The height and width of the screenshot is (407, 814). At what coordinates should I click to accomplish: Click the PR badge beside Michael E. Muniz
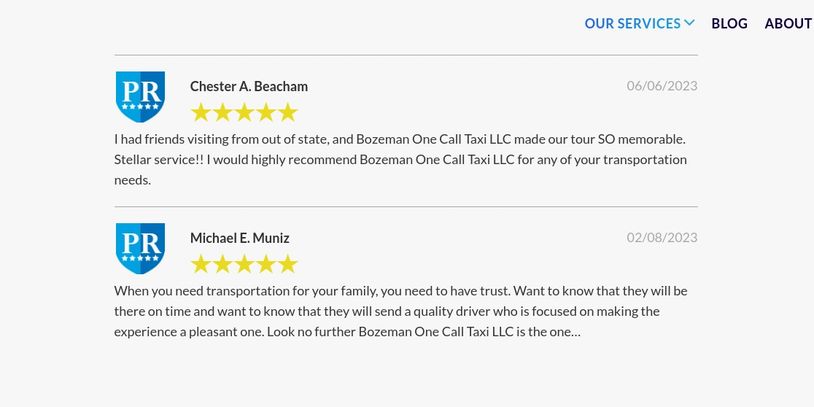[x=140, y=249]
